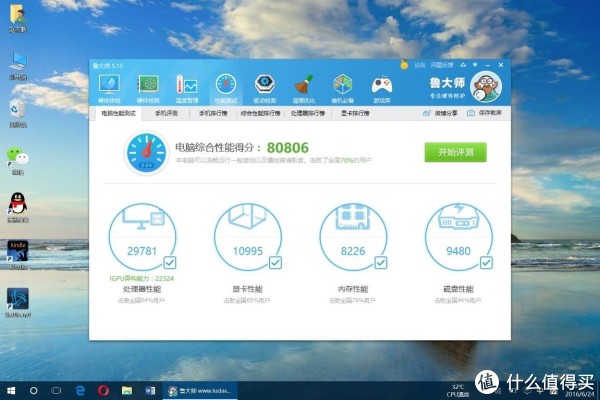Open the This PC desktop icon
Screen dimensions: 600x400
(18, 66)
